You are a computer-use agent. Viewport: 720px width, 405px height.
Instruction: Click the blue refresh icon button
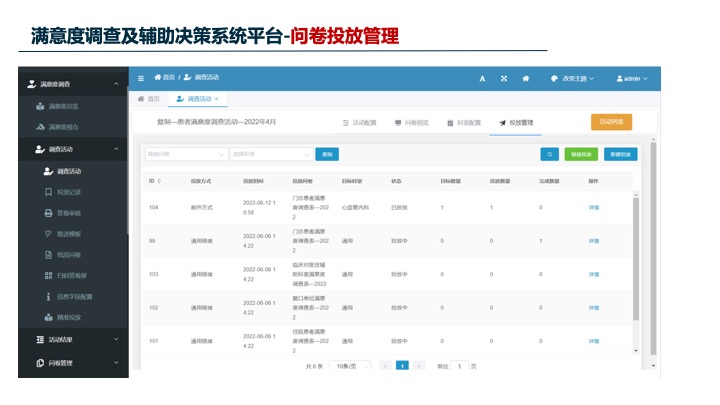pos(550,154)
